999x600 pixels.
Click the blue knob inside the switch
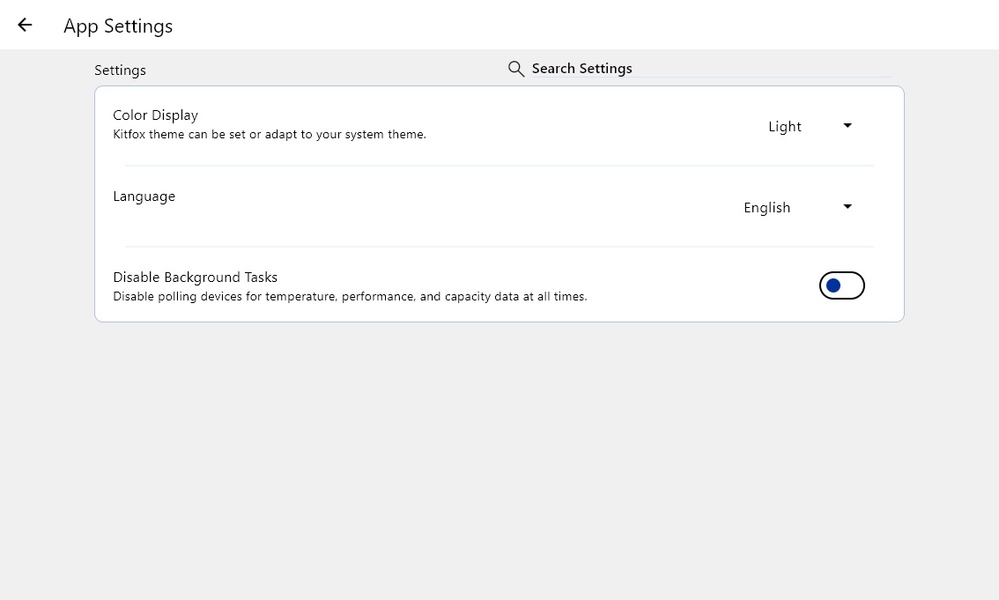pyautogui.click(x=834, y=286)
